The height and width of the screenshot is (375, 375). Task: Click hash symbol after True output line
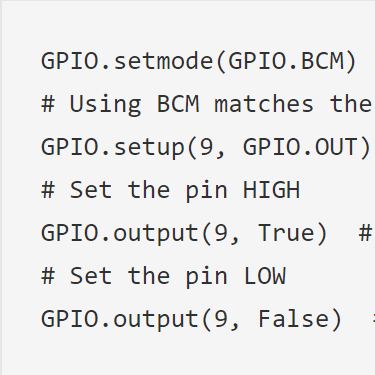(x=365, y=233)
